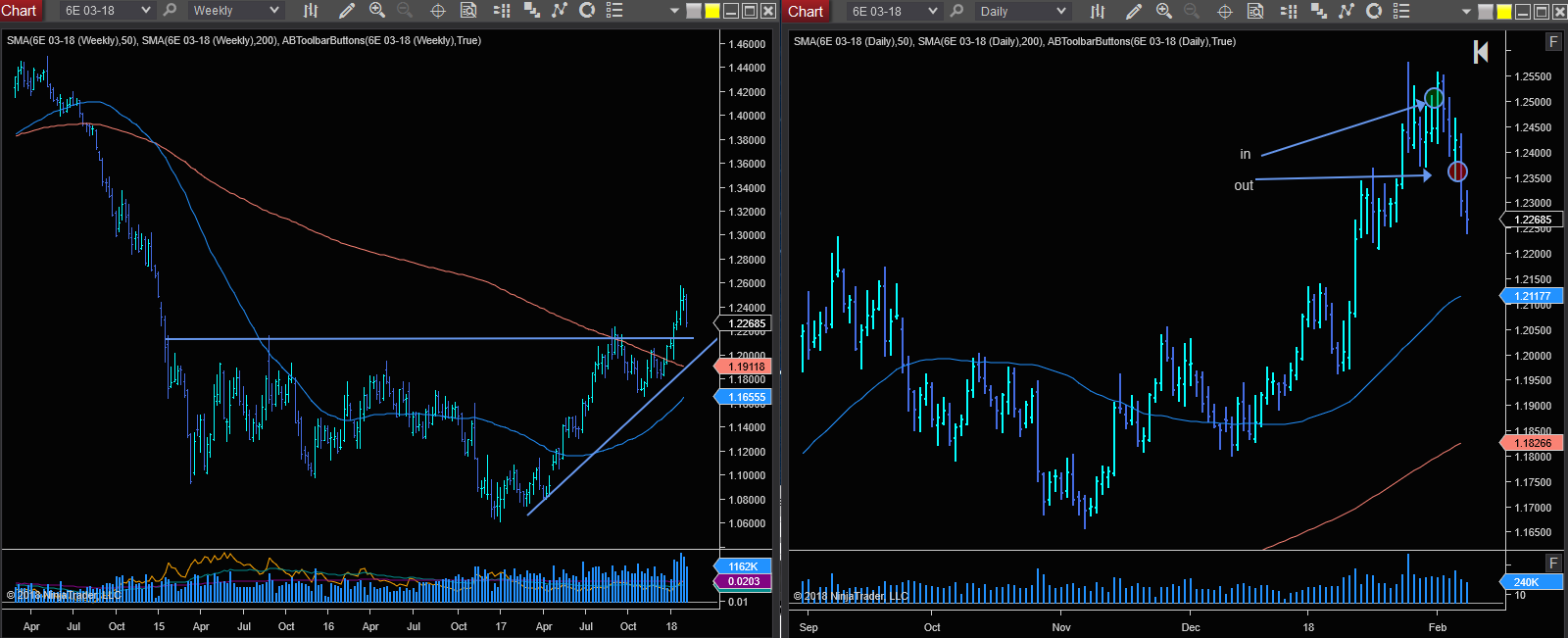This screenshot has width=1568, height=638.
Task: Open 6E 03-18 instrument dropdown in Daily chart
Action: pyautogui.click(x=894, y=11)
